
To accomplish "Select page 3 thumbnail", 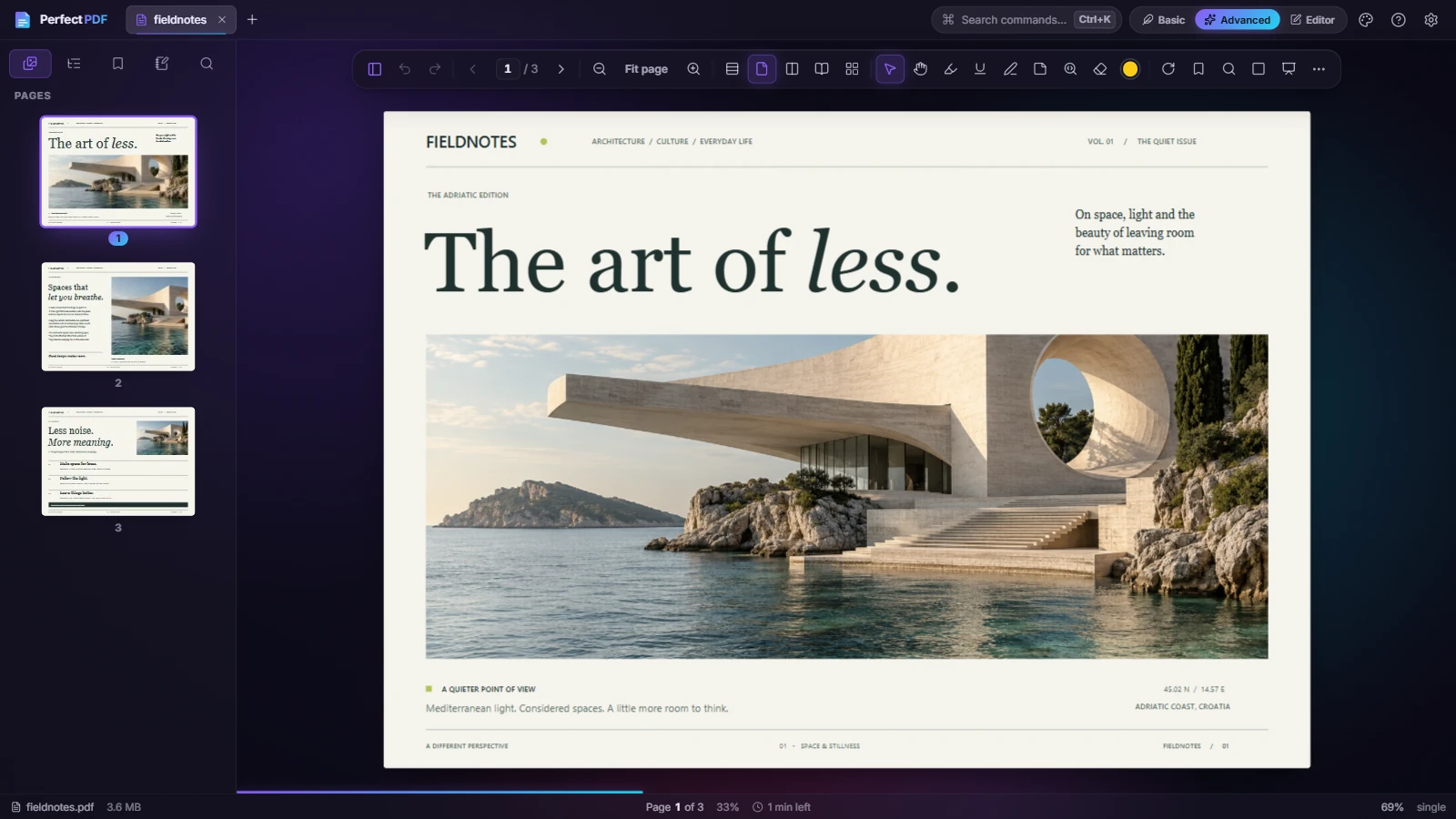I will click(x=118, y=461).
